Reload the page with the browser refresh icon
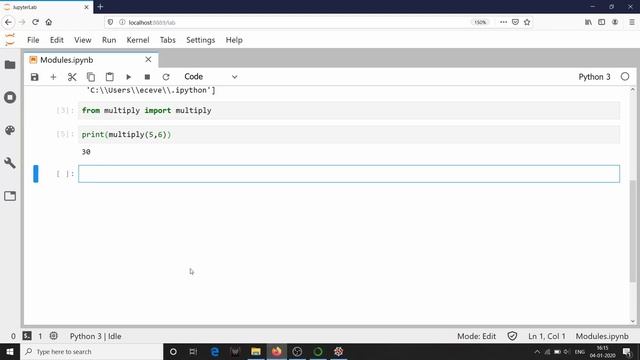Screen dimensions: 640x360 pyautogui.click(x=36, y=22)
